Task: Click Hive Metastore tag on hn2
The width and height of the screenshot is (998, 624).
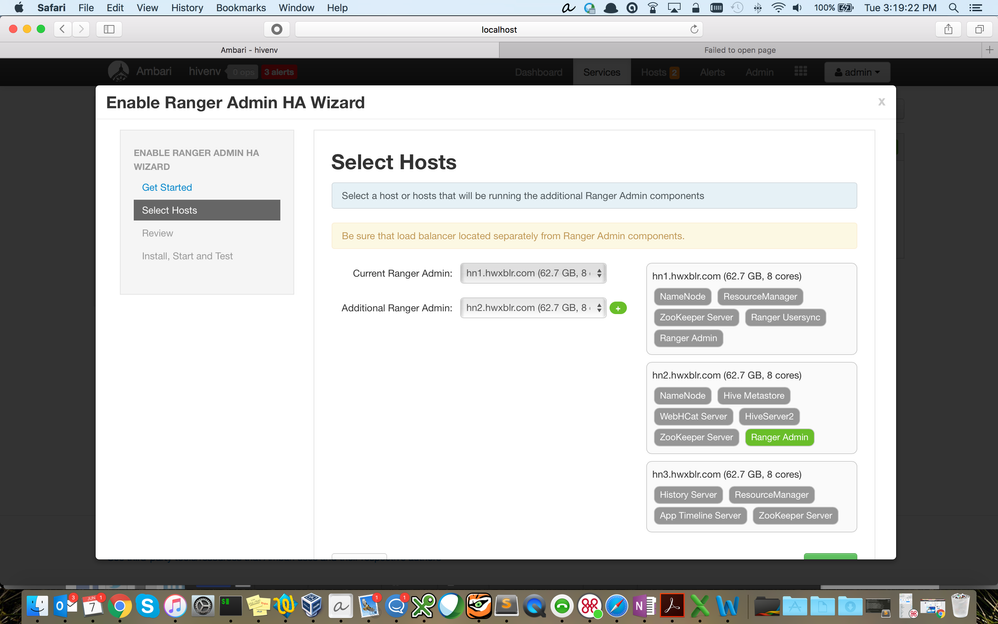Action: [754, 395]
